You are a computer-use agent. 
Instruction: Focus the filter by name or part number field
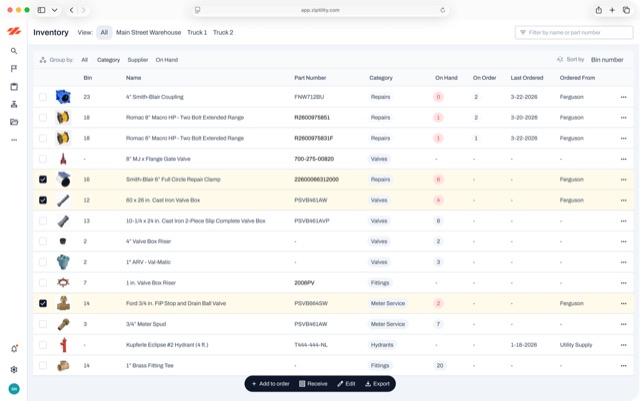pos(574,33)
